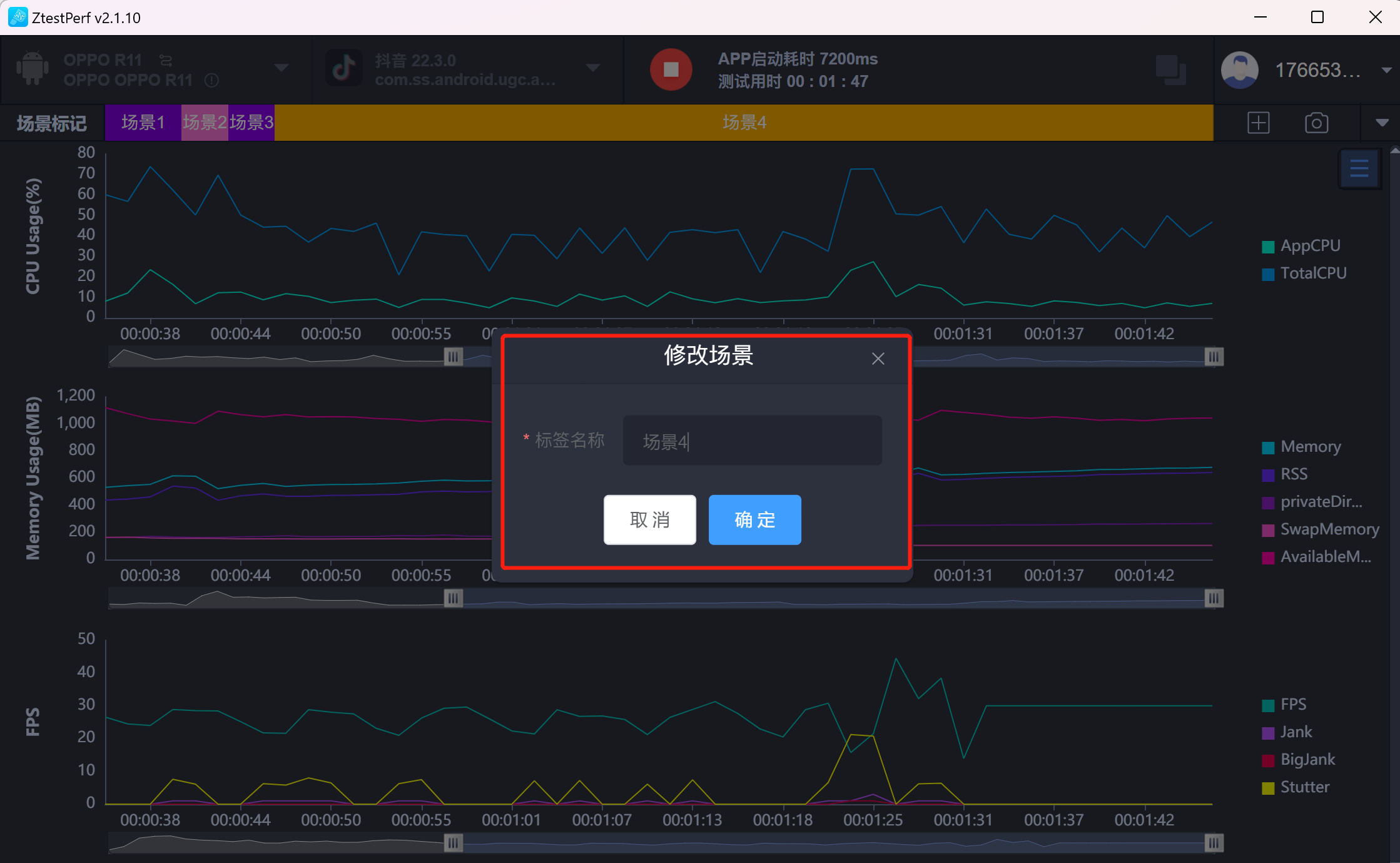The width and height of the screenshot is (1400, 863).
Task: Click FPS chart left zoom slider handle
Action: (x=454, y=843)
